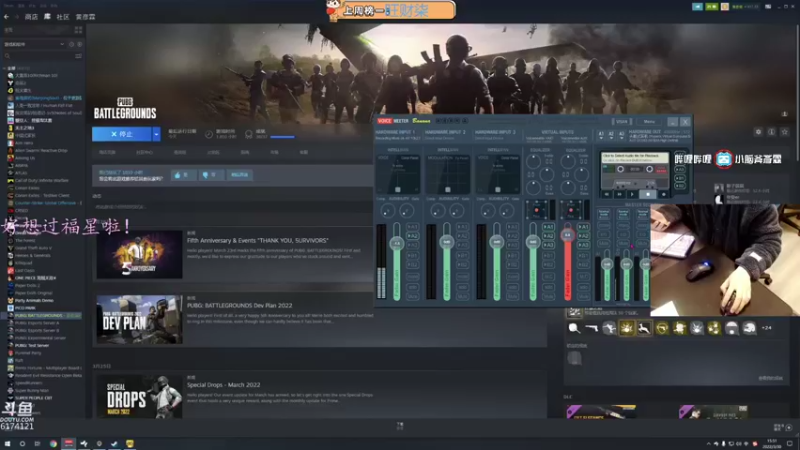Toggle B1 routing on Hardware Input 1
Image resolution: width=800 pixels, height=450 pixels.
tap(412, 256)
